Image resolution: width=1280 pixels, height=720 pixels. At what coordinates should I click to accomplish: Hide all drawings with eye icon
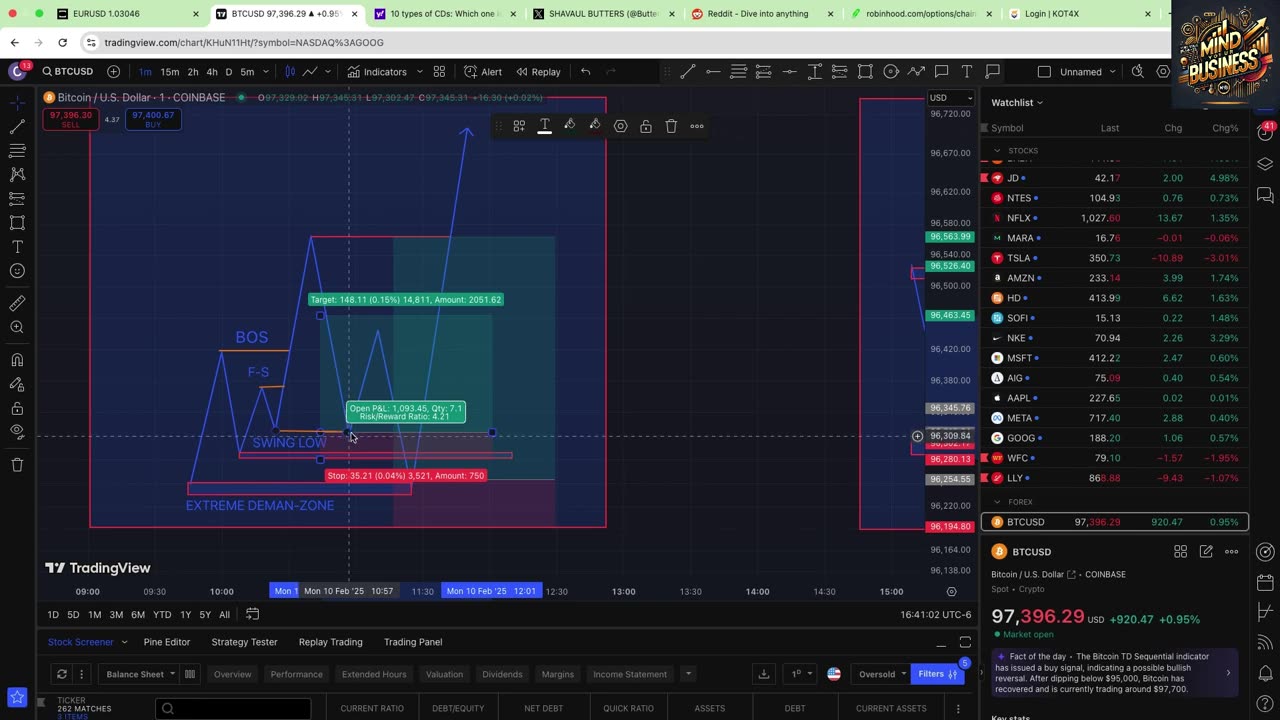tap(17, 432)
